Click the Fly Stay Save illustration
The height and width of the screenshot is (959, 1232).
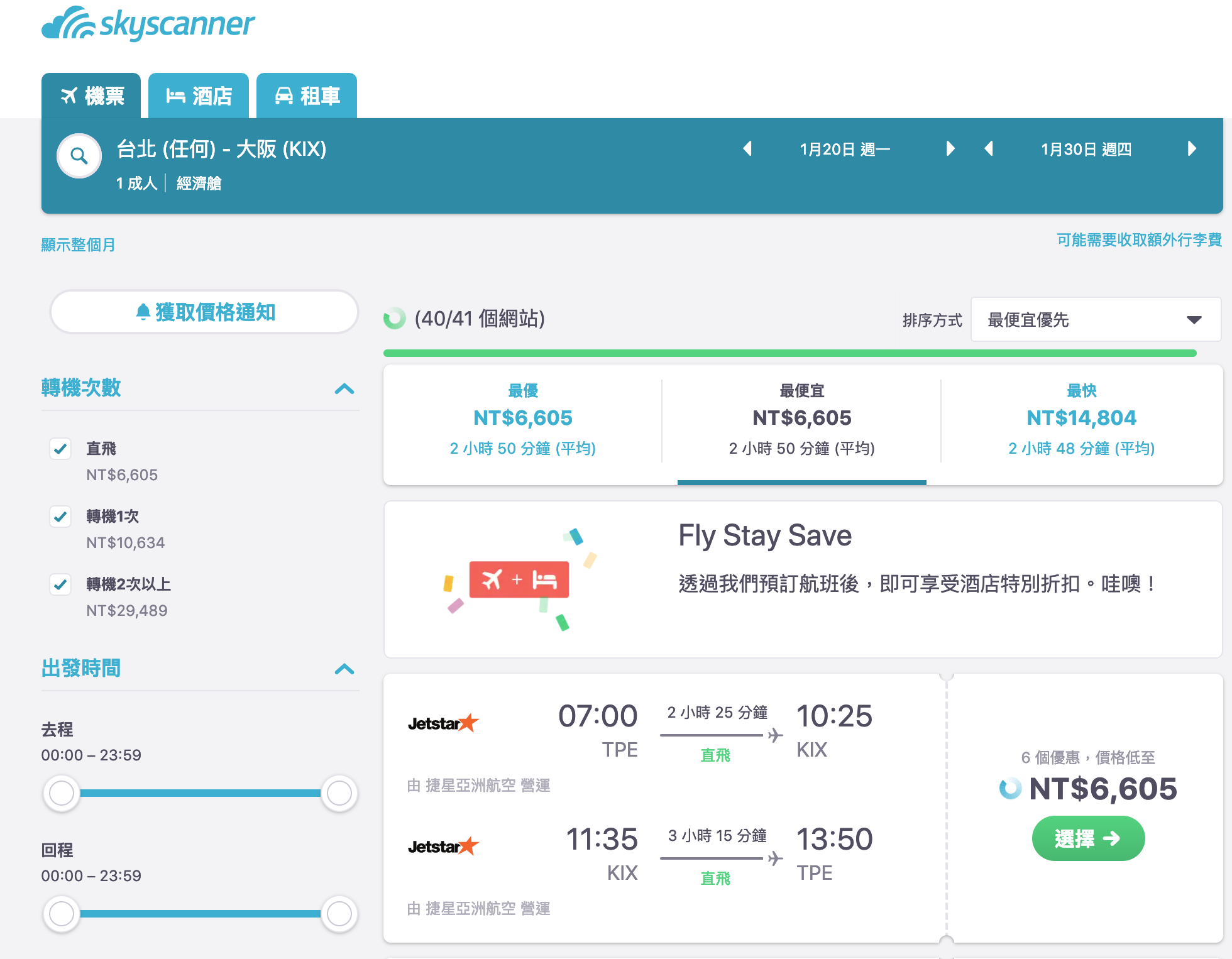pos(519,579)
